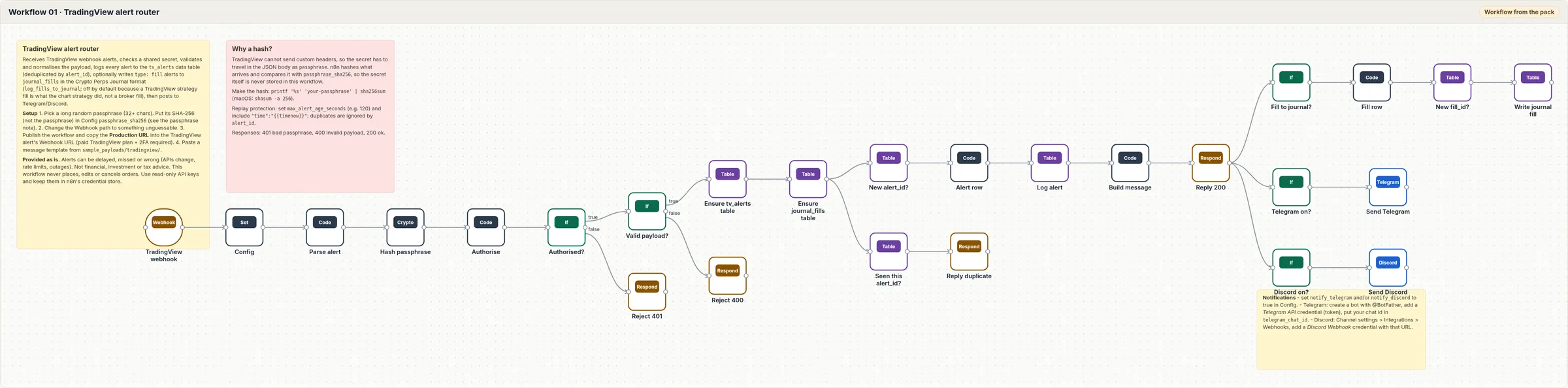This screenshot has width=1568, height=388.
Task: Click the Discord on? If node
Action: pyautogui.click(x=1291, y=268)
